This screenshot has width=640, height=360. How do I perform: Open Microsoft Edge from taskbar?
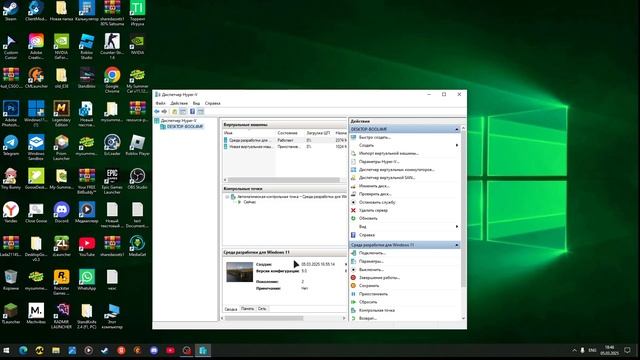coord(23,350)
